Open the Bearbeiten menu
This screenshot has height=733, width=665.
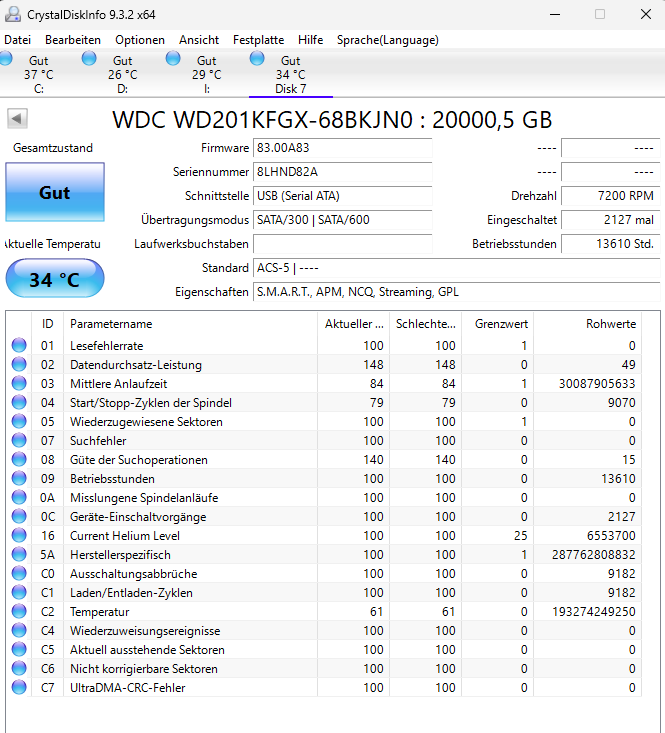73,40
